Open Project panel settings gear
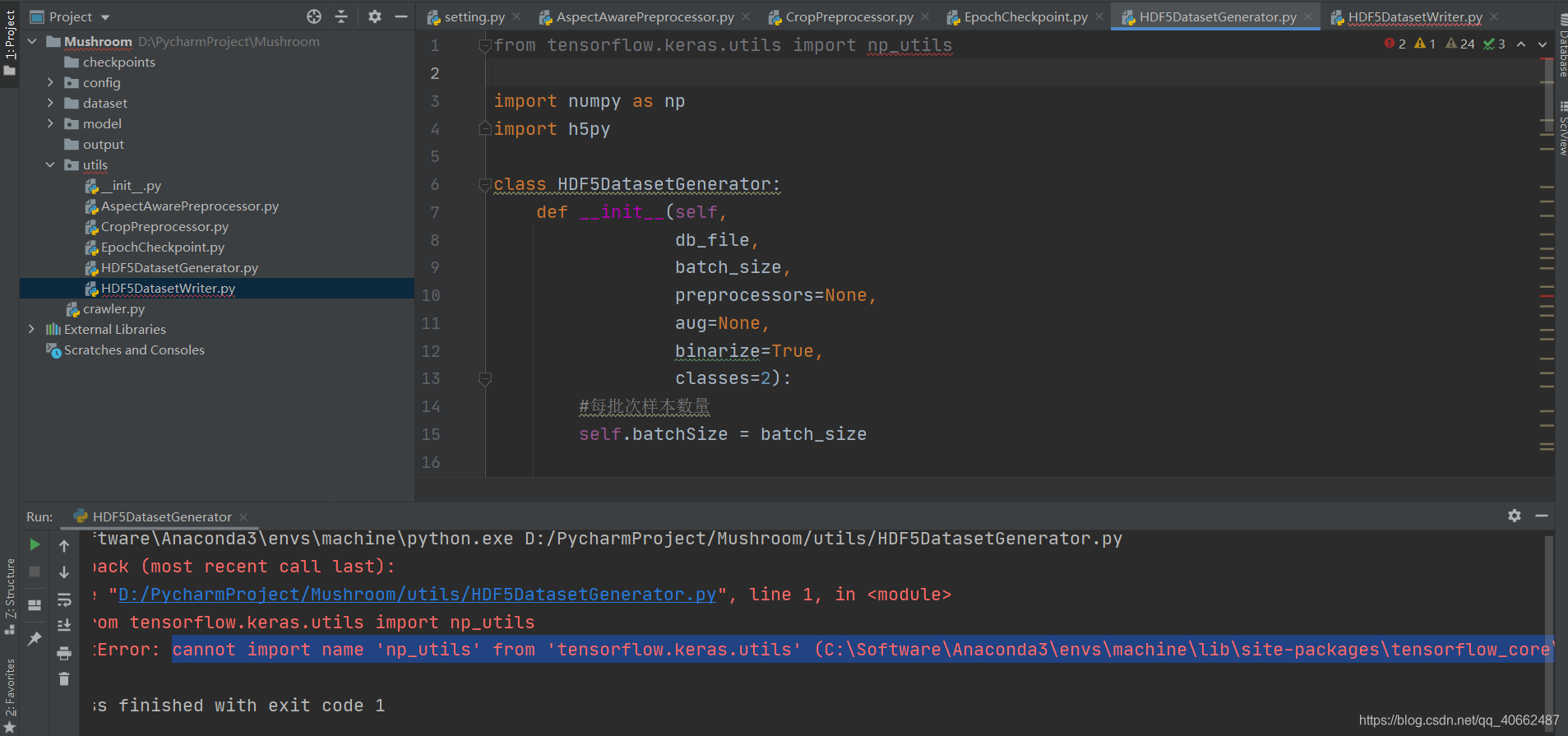The image size is (1568, 736). pos(375,16)
